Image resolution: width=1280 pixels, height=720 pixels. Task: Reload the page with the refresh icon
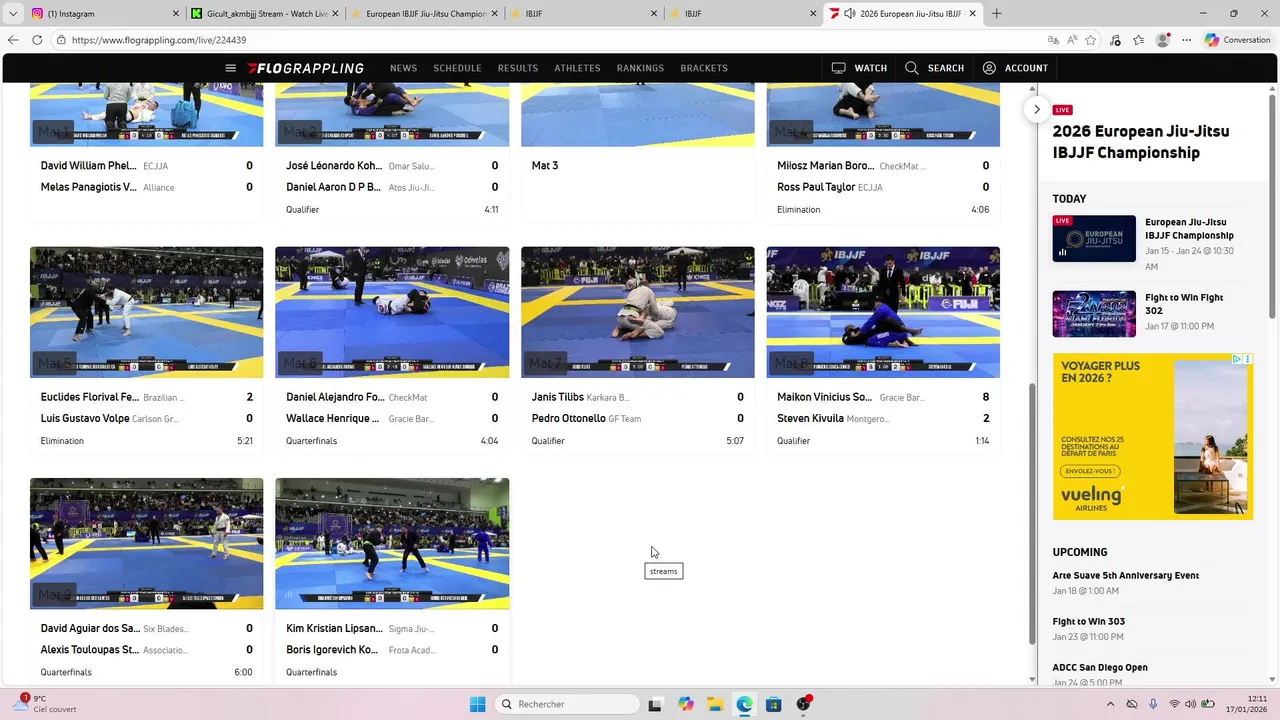pyautogui.click(x=37, y=40)
